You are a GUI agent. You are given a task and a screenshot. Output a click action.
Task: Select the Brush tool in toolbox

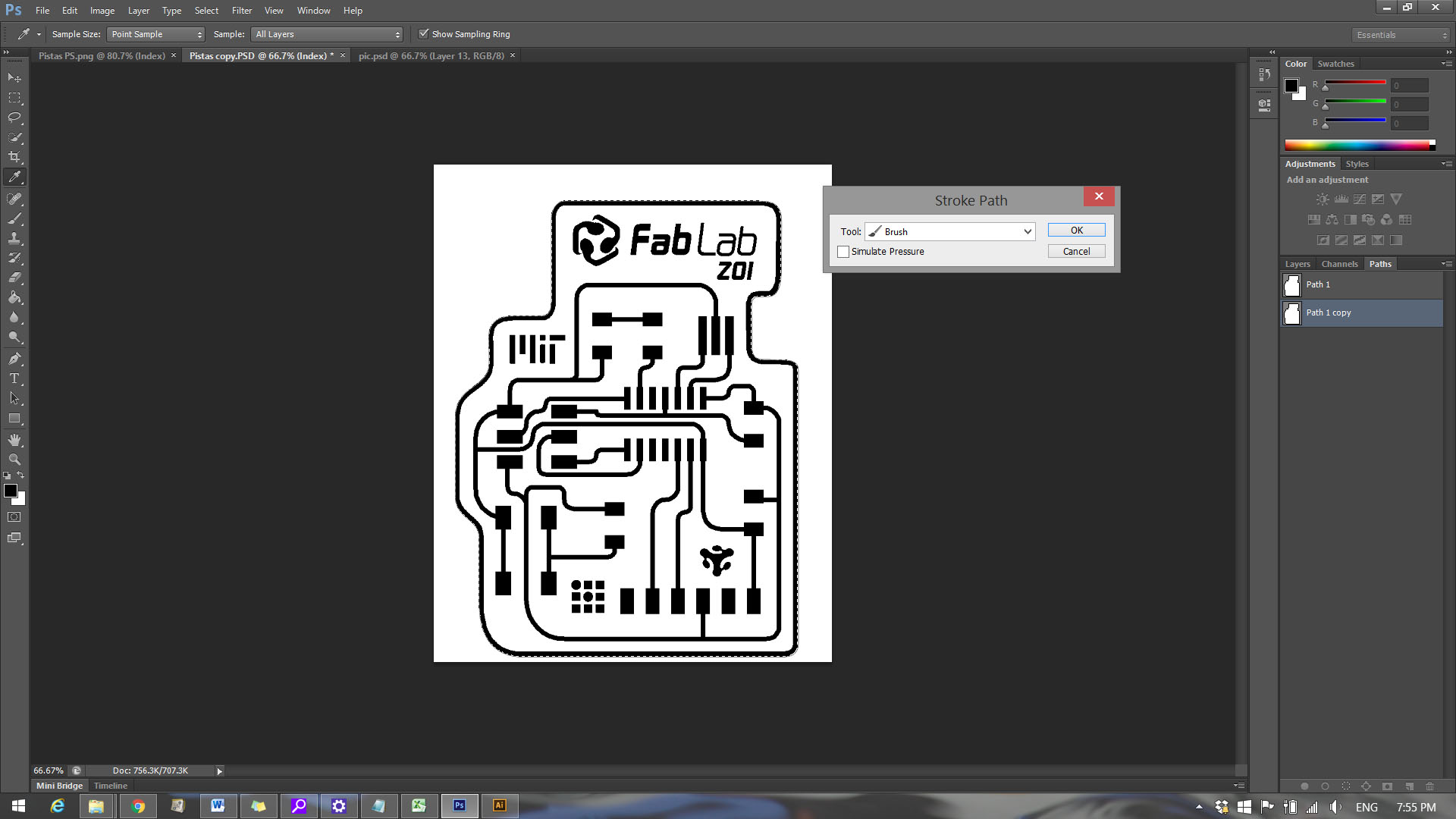tap(14, 218)
